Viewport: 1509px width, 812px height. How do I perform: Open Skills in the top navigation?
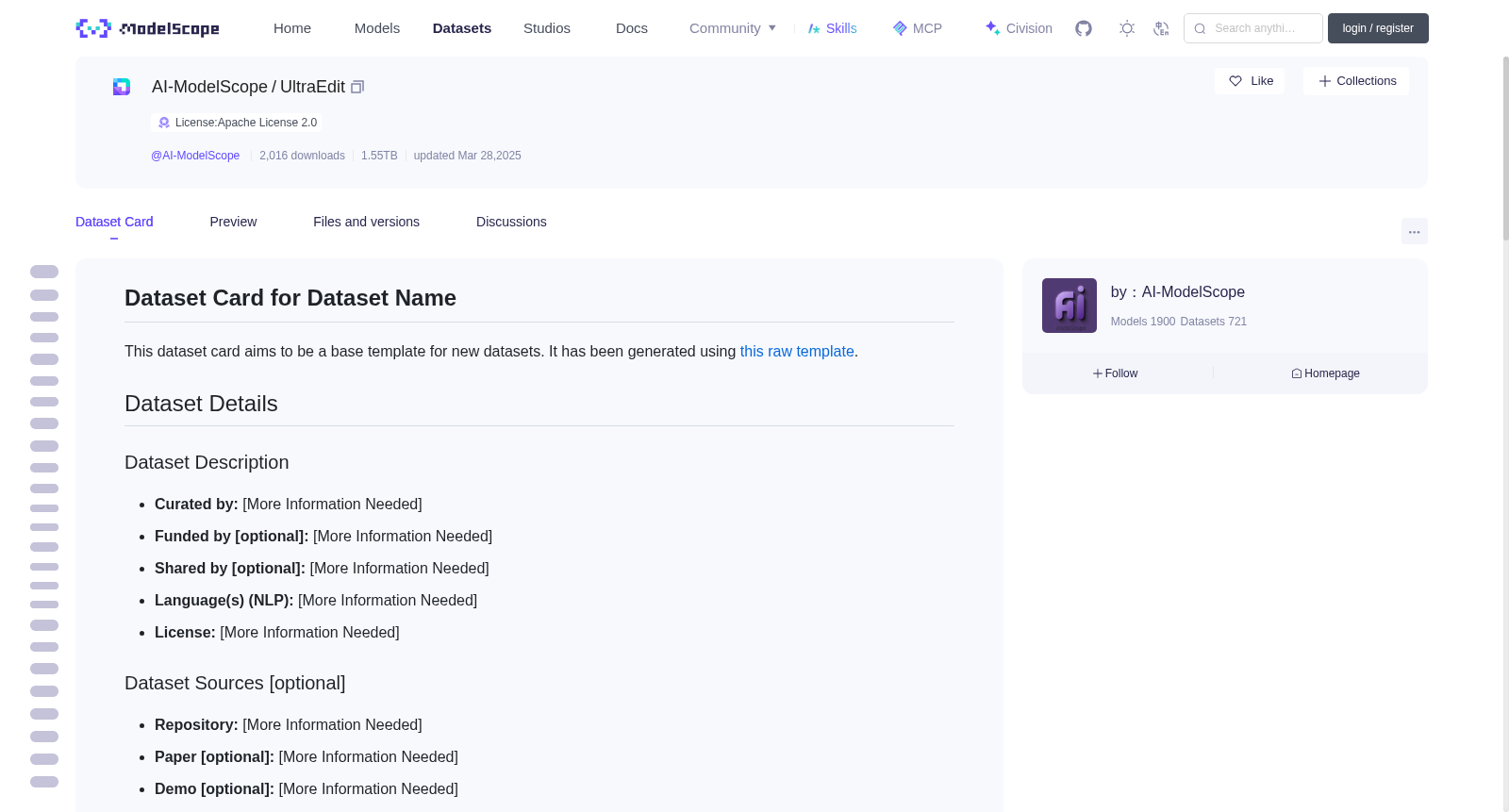(x=832, y=28)
